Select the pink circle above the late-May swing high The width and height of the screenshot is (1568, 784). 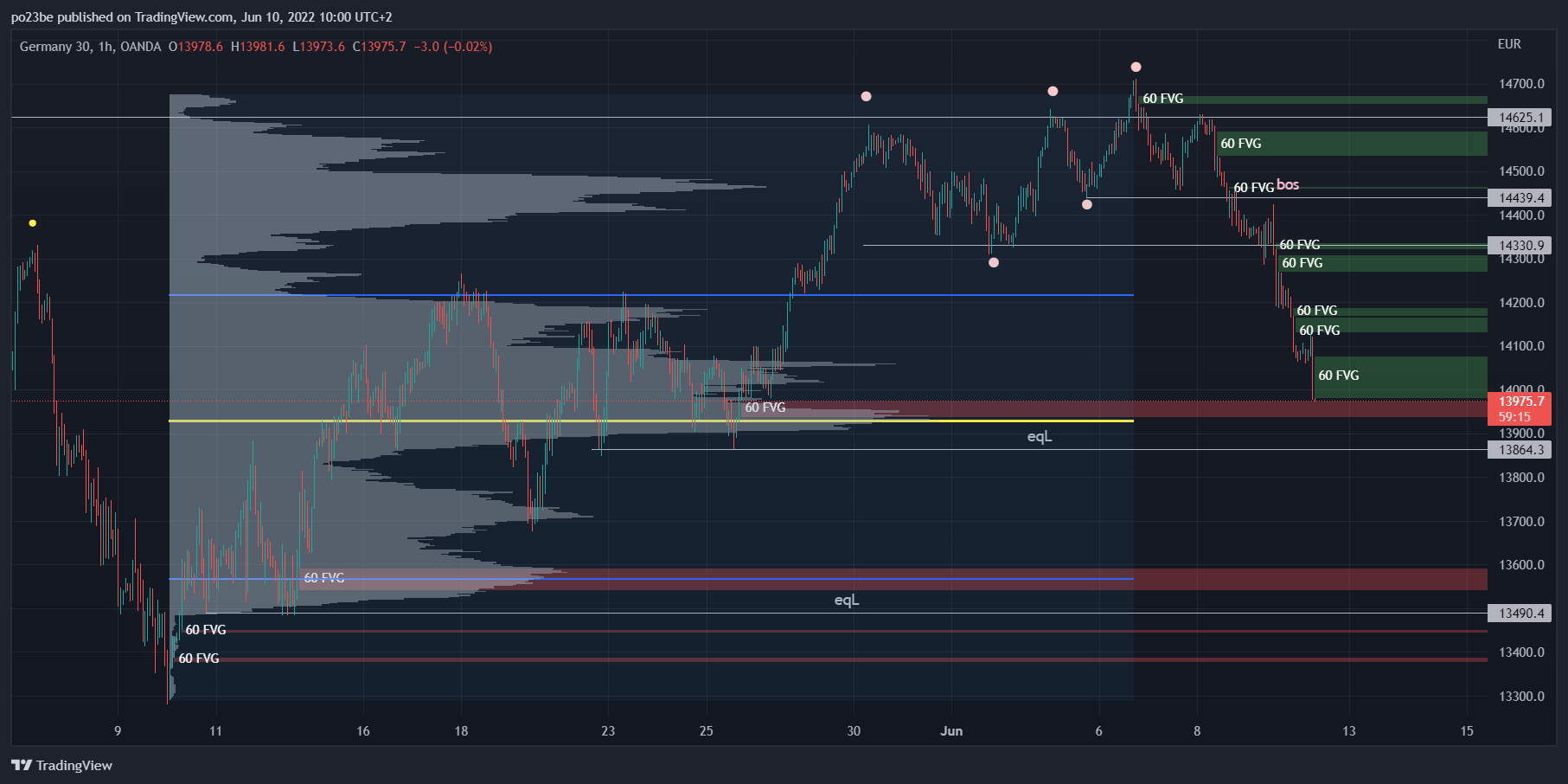866,97
